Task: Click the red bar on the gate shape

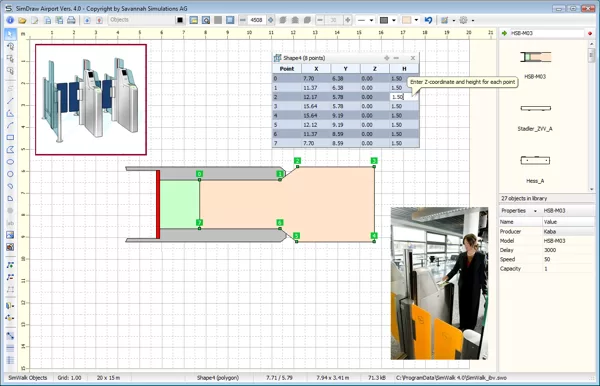Action: (x=158, y=204)
